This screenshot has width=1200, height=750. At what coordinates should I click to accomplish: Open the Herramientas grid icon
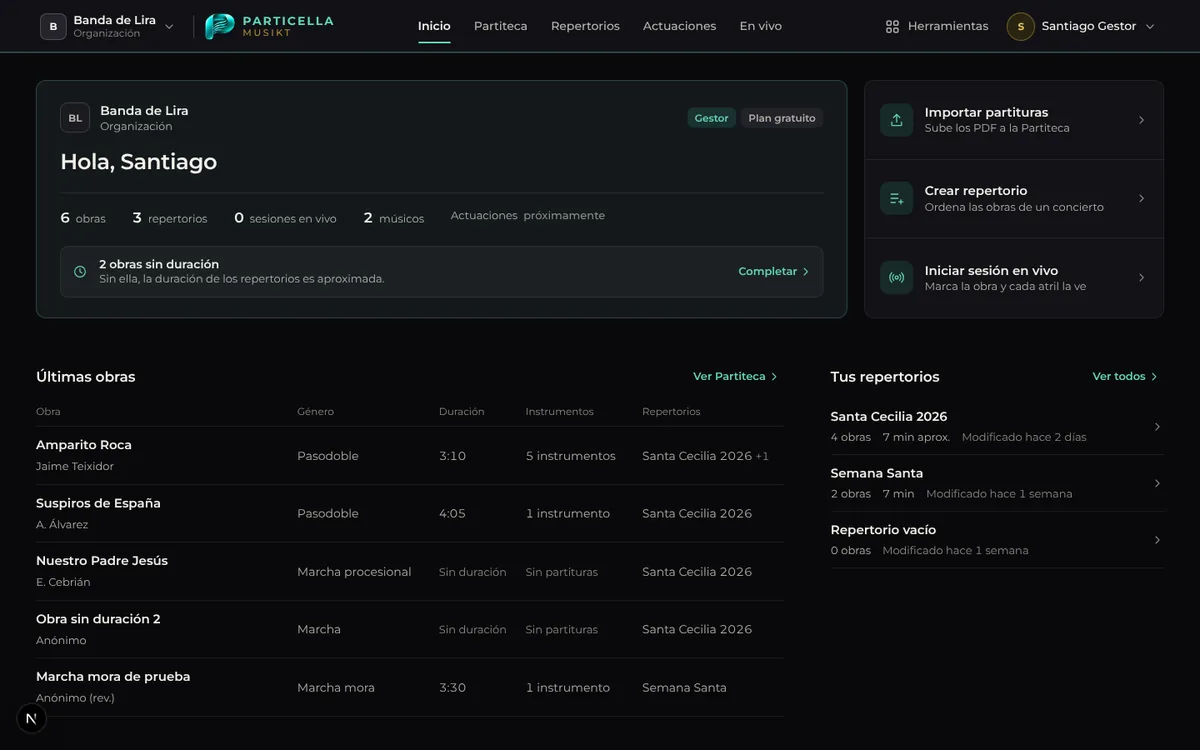892,27
